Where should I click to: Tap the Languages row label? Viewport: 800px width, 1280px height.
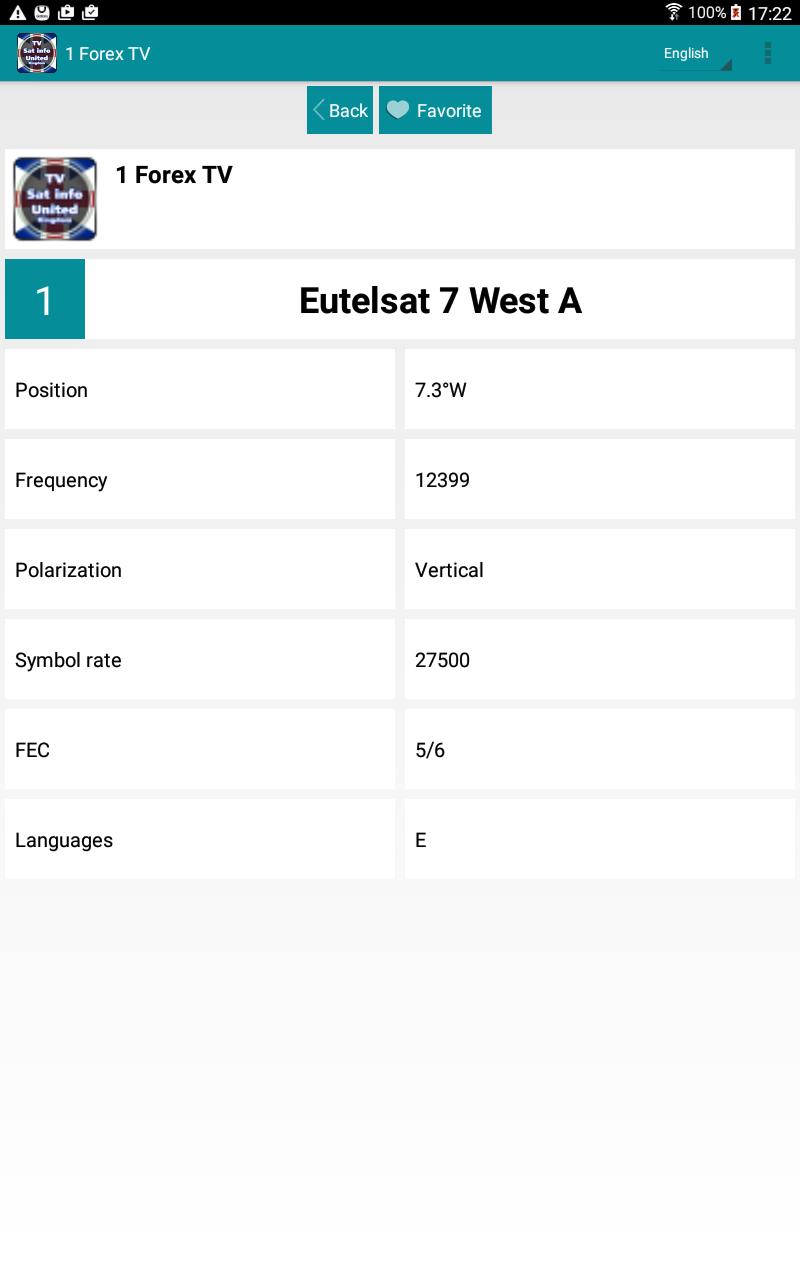tap(64, 840)
